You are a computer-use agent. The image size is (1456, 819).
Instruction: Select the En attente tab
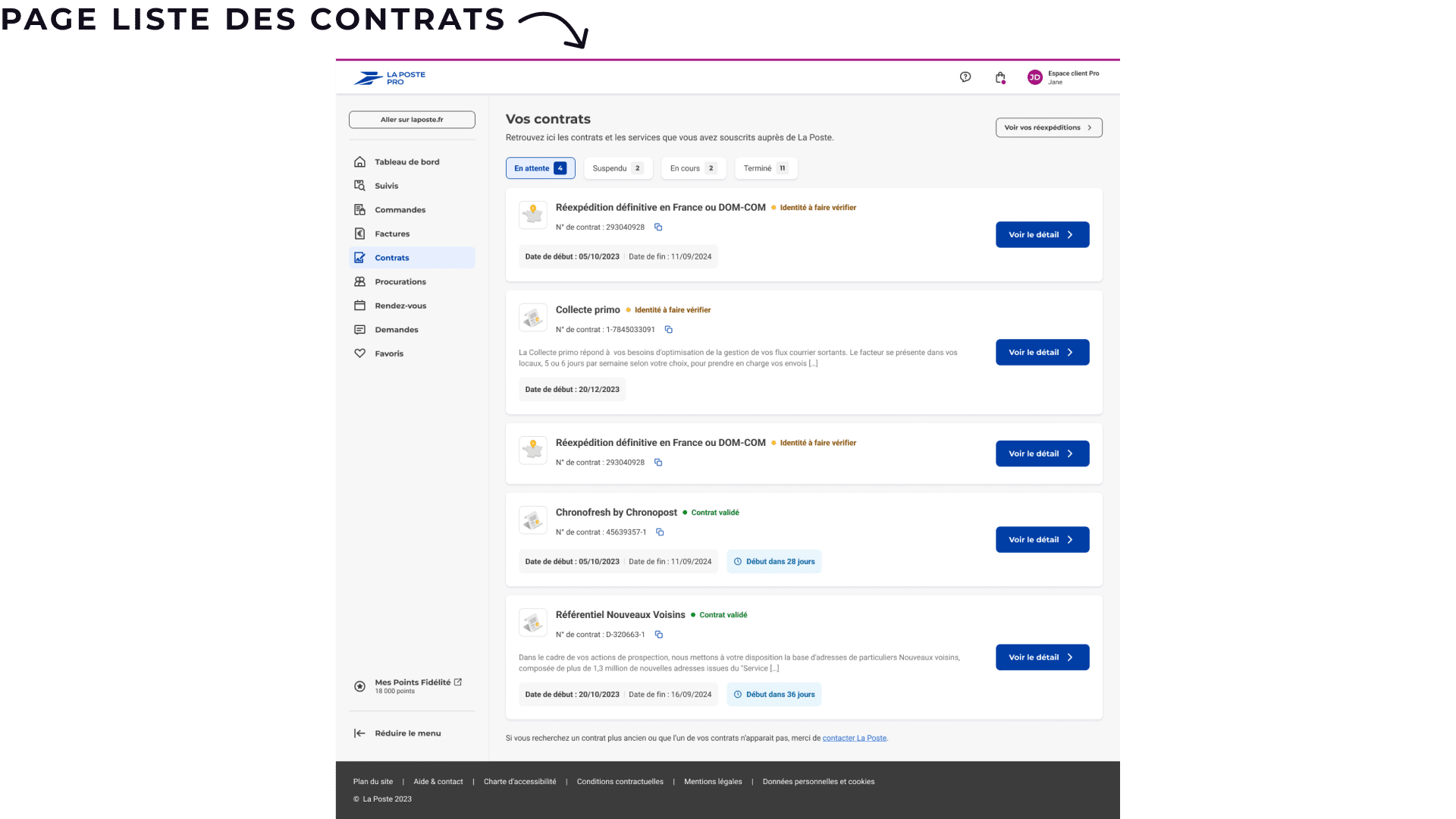coord(541,168)
